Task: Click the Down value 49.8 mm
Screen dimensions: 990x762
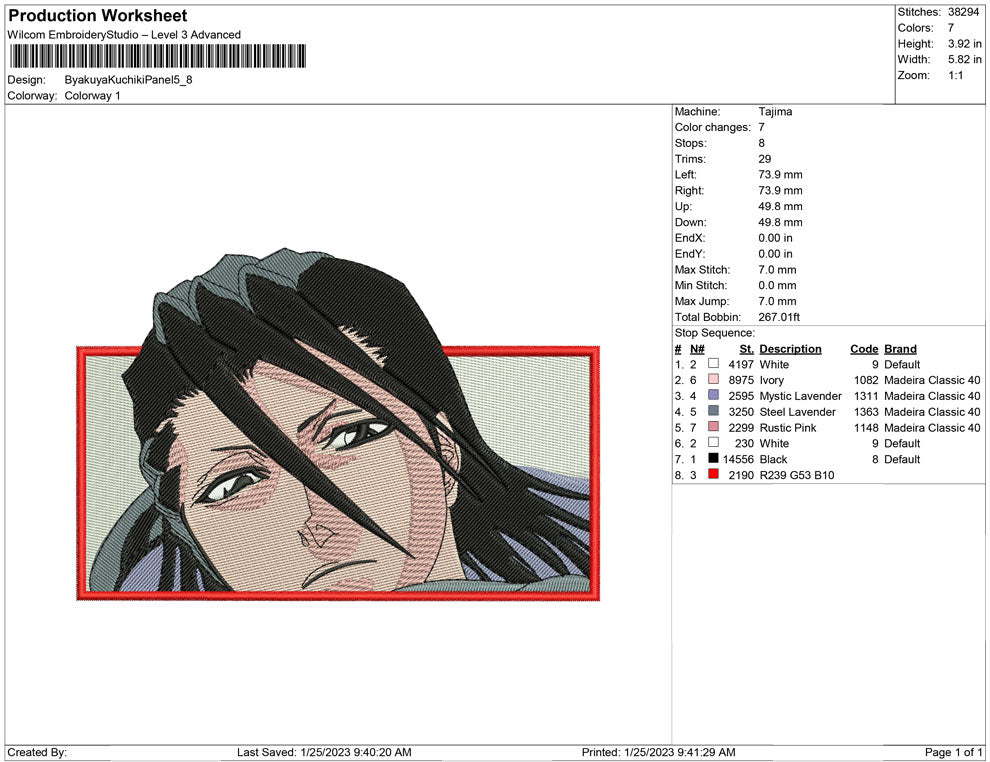Action: [780, 222]
